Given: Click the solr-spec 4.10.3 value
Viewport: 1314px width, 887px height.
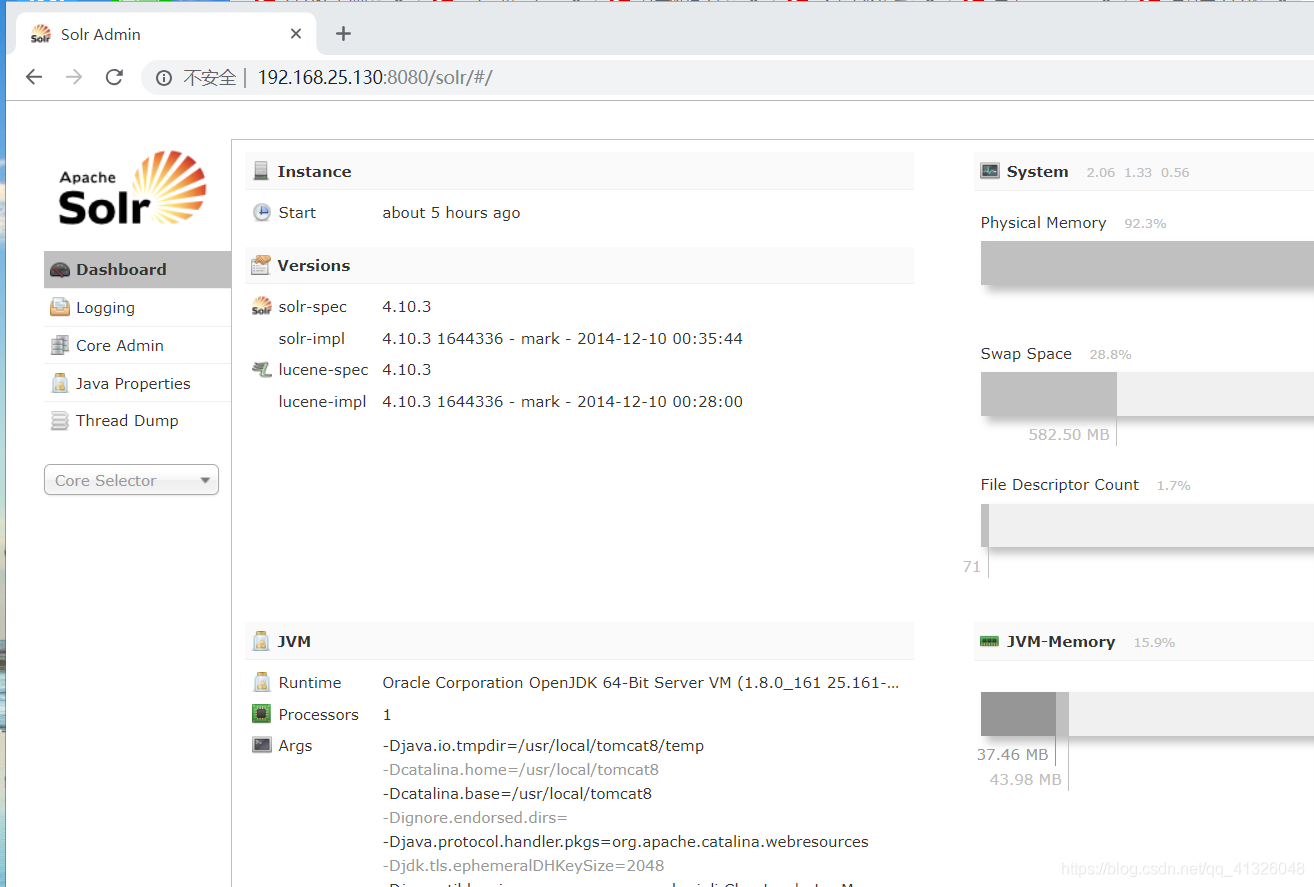Looking at the screenshot, I should point(407,307).
